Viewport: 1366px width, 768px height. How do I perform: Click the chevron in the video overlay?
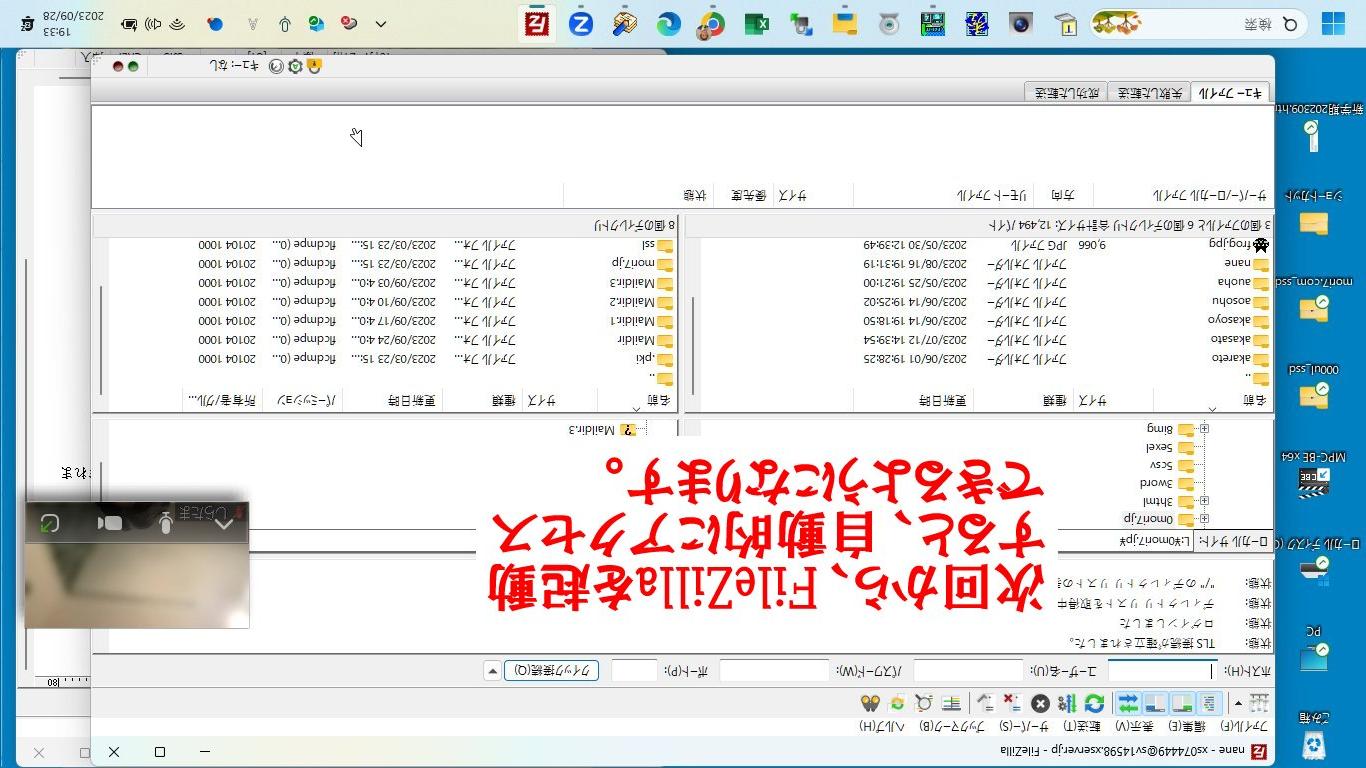(x=223, y=523)
